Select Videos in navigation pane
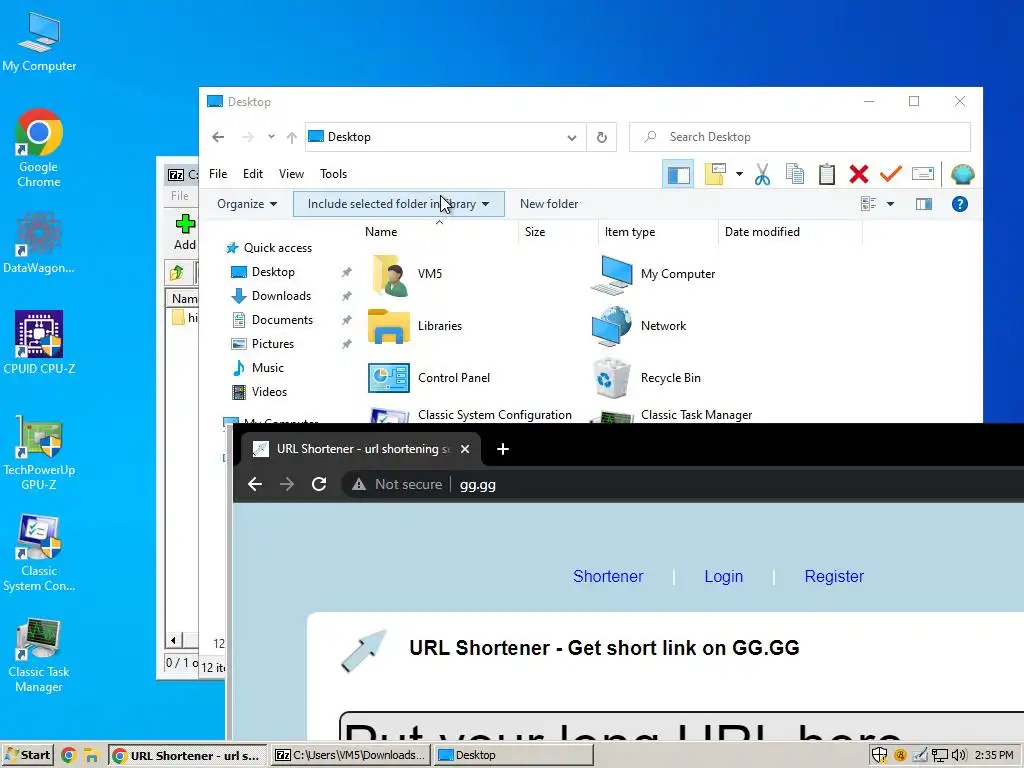Viewport: 1024px width, 768px height. click(269, 392)
